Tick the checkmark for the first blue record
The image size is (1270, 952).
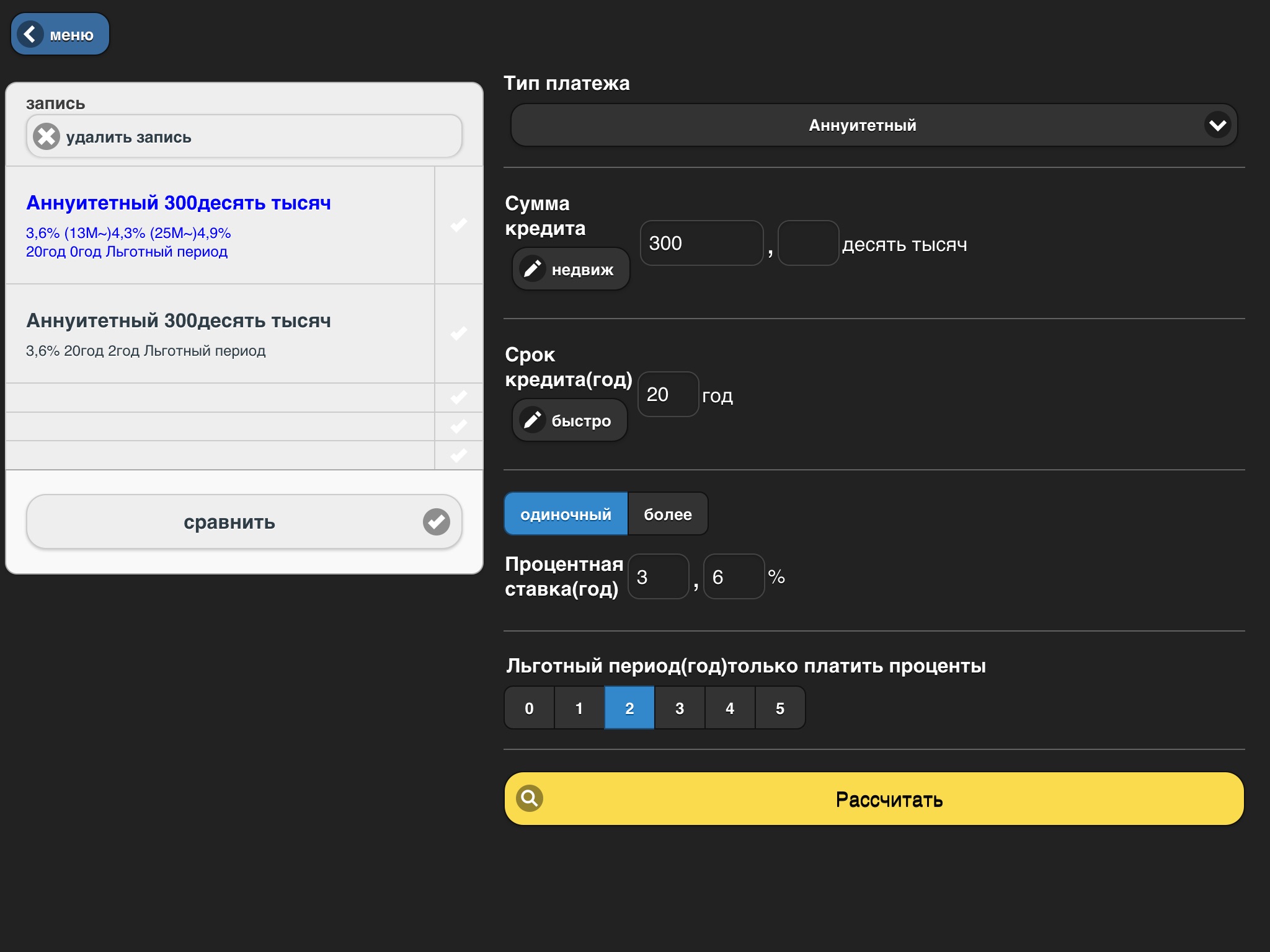click(x=459, y=225)
